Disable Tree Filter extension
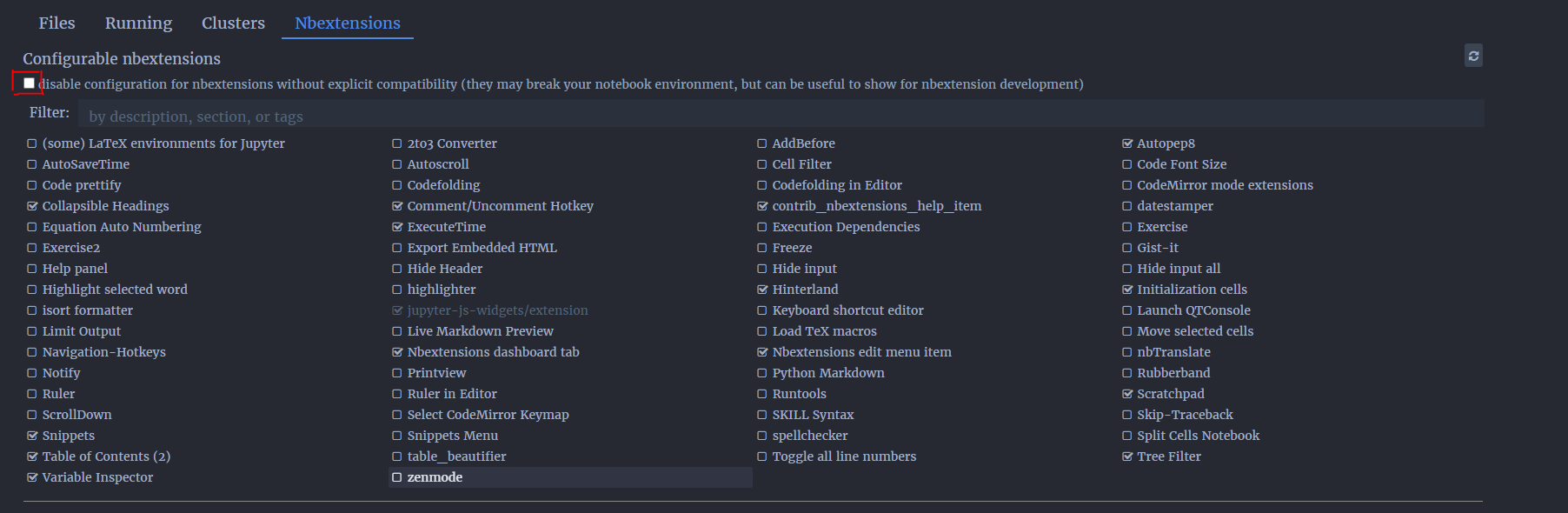Screen dimensions: 1568x513 point(1127,456)
